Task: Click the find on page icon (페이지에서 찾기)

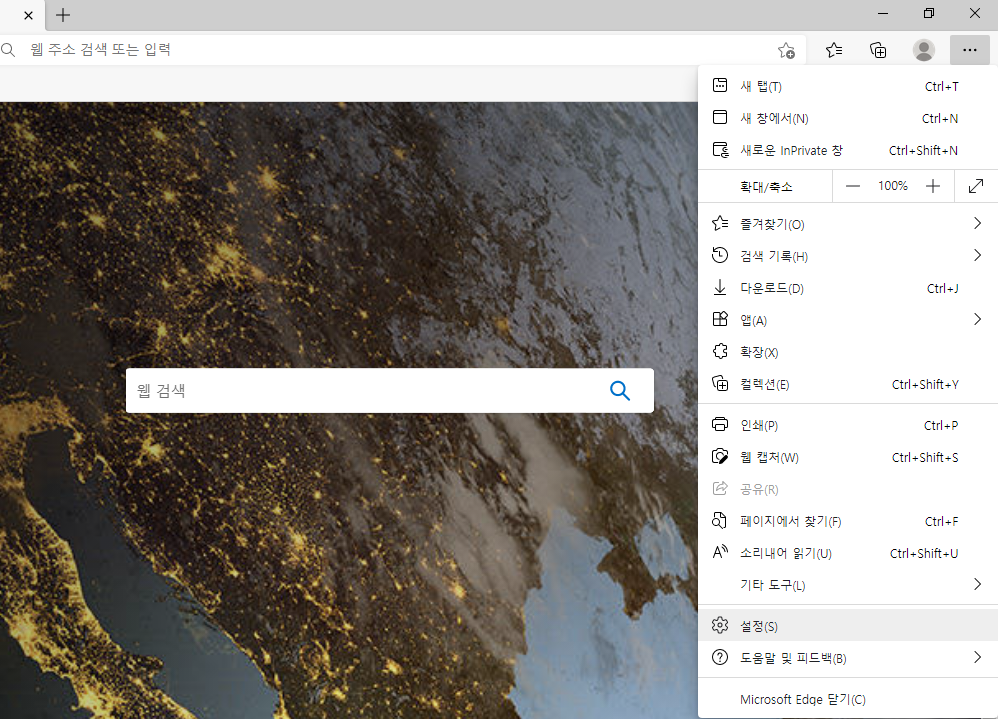Action: tap(719, 520)
